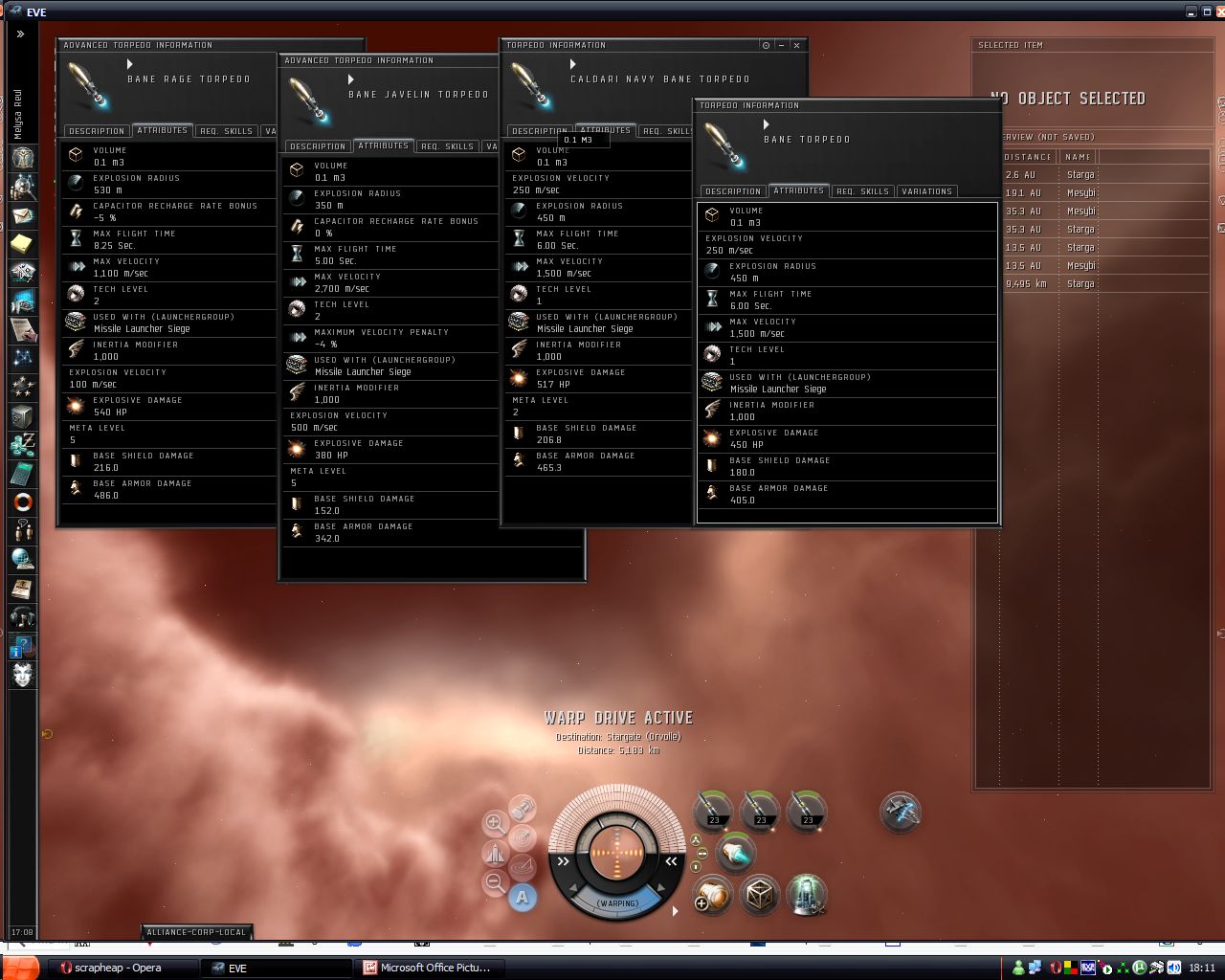This screenshot has width=1225, height=980.
Task: Open the yellow Notepad icon in sidebar
Action: [x=23, y=244]
